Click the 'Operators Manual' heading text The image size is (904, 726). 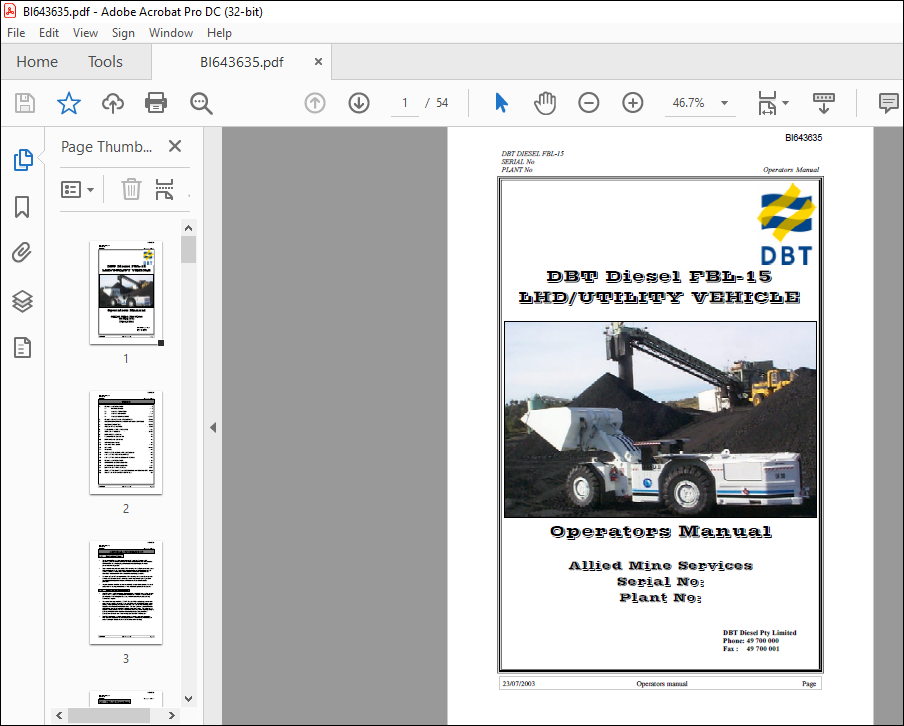[x=660, y=531]
